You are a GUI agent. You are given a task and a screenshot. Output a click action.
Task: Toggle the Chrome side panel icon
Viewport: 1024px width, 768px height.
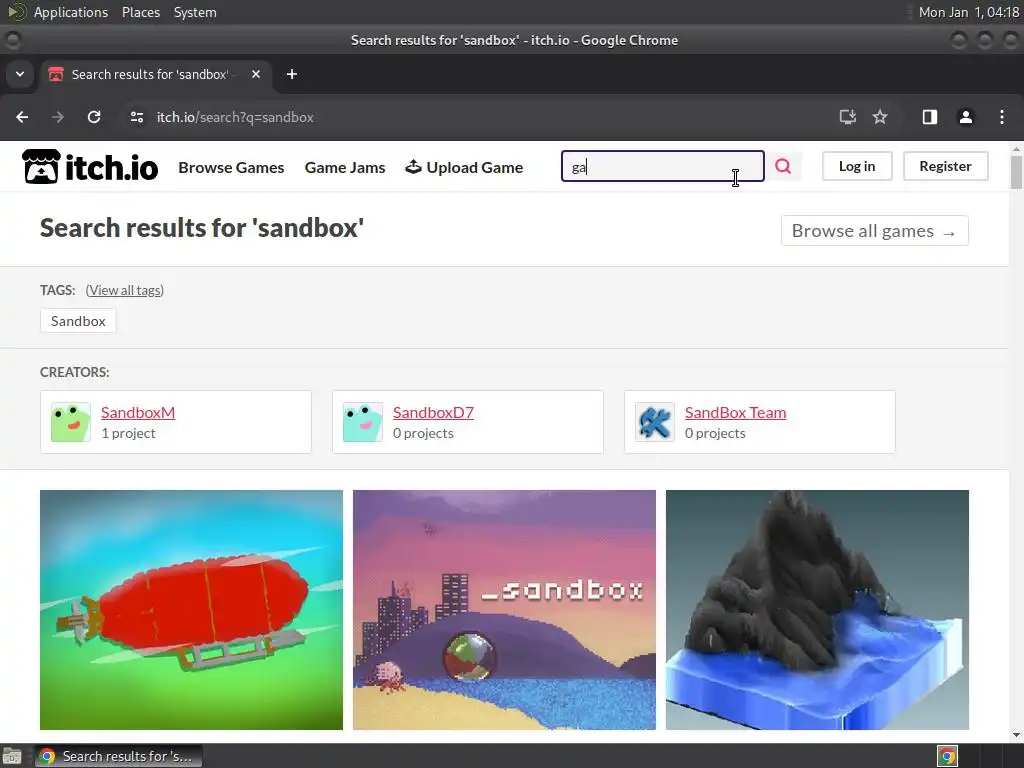point(929,117)
